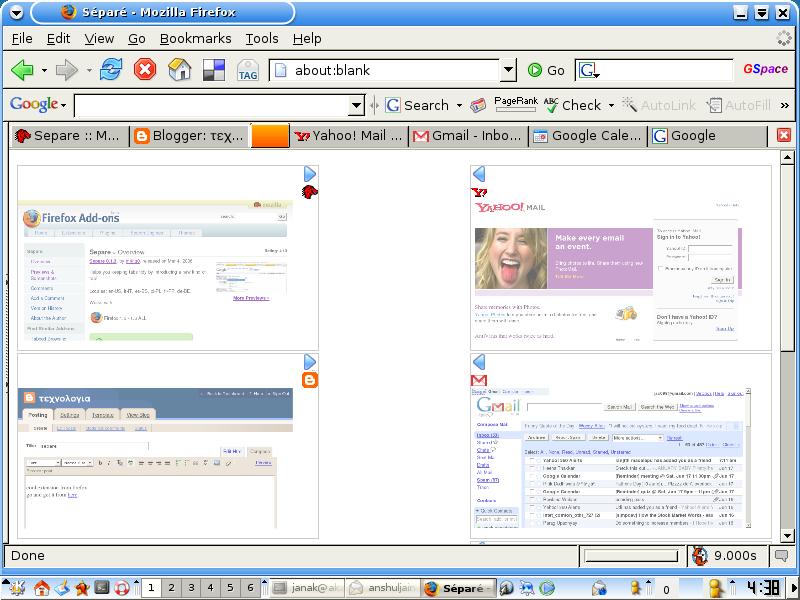Open the Edit menu
This screenshot has height=600, width=800.
click(x=58, y=39)
